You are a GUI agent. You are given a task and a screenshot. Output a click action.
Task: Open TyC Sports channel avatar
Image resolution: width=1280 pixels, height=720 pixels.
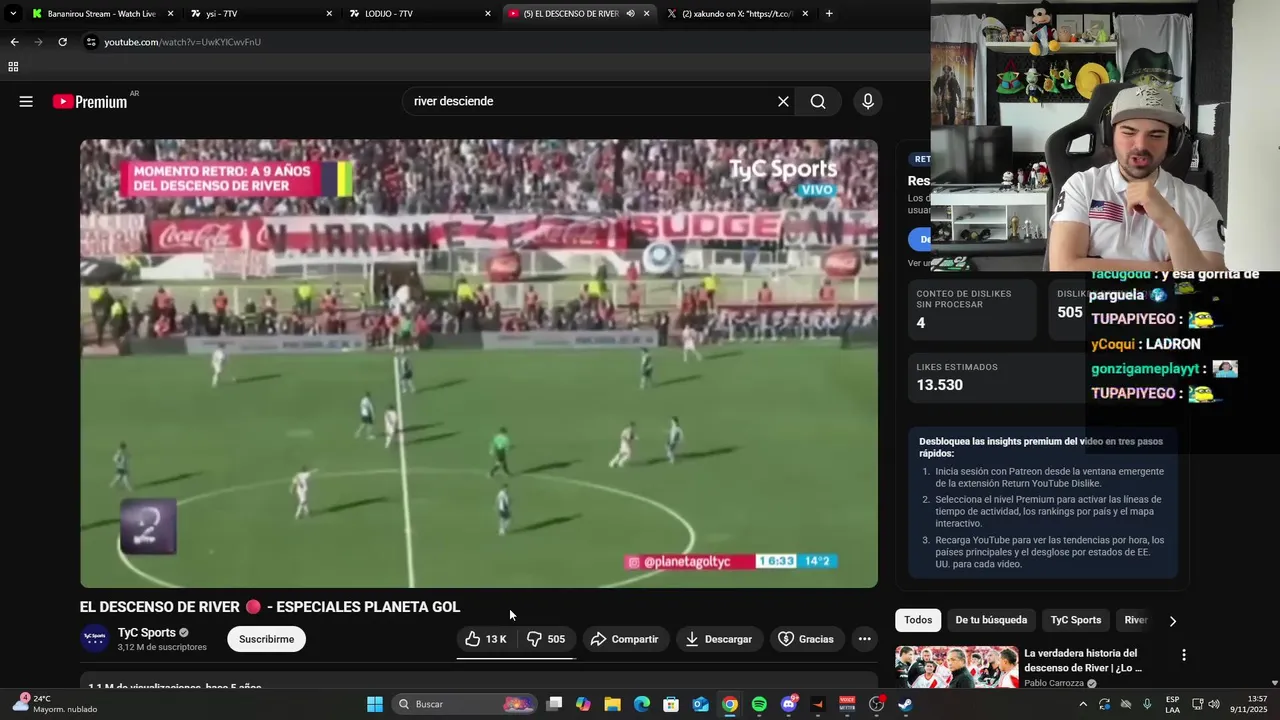pos(95,638)
